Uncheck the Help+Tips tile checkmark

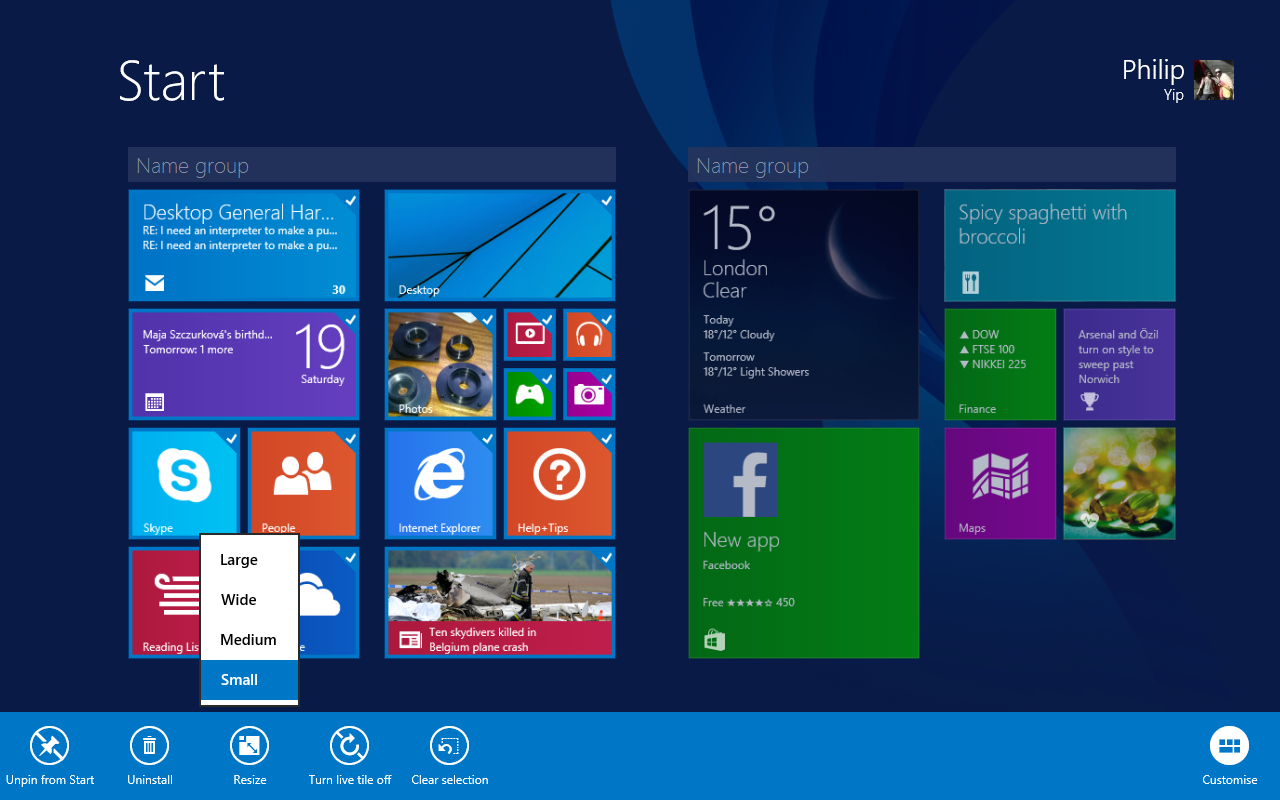coord(606,438)
